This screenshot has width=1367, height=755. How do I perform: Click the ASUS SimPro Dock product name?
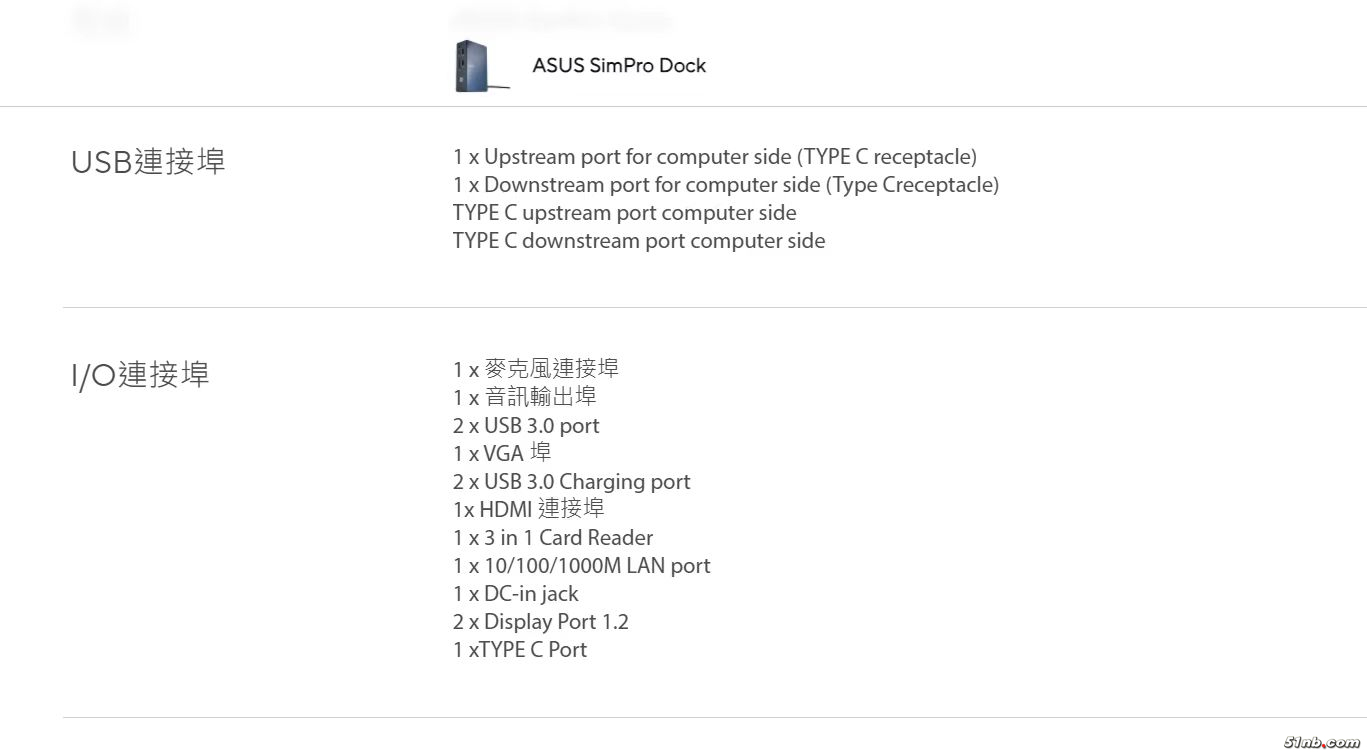click(619, 66)
